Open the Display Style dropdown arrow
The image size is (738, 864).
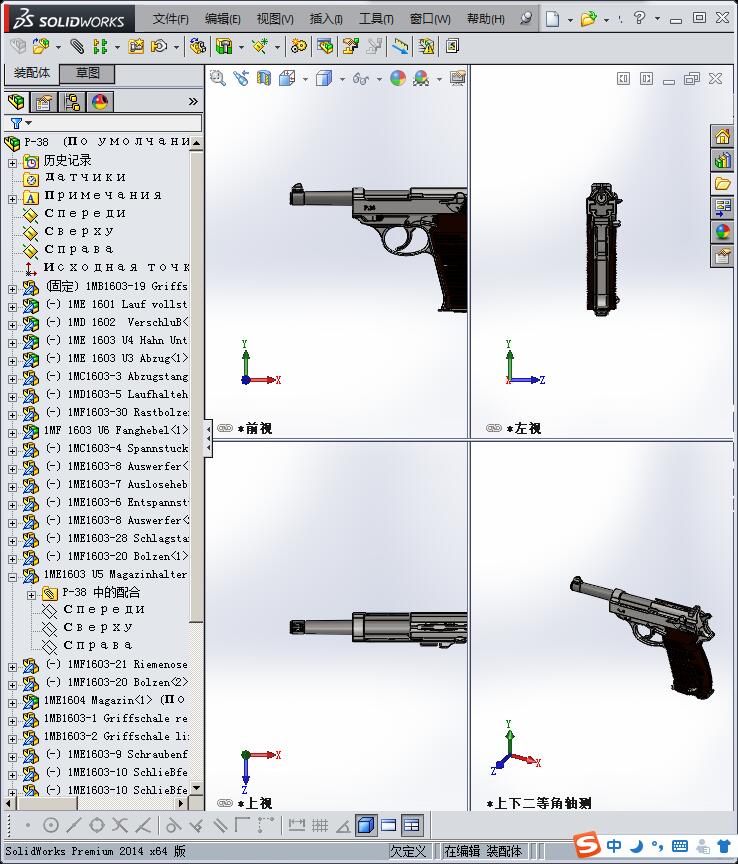click(342, 79)
